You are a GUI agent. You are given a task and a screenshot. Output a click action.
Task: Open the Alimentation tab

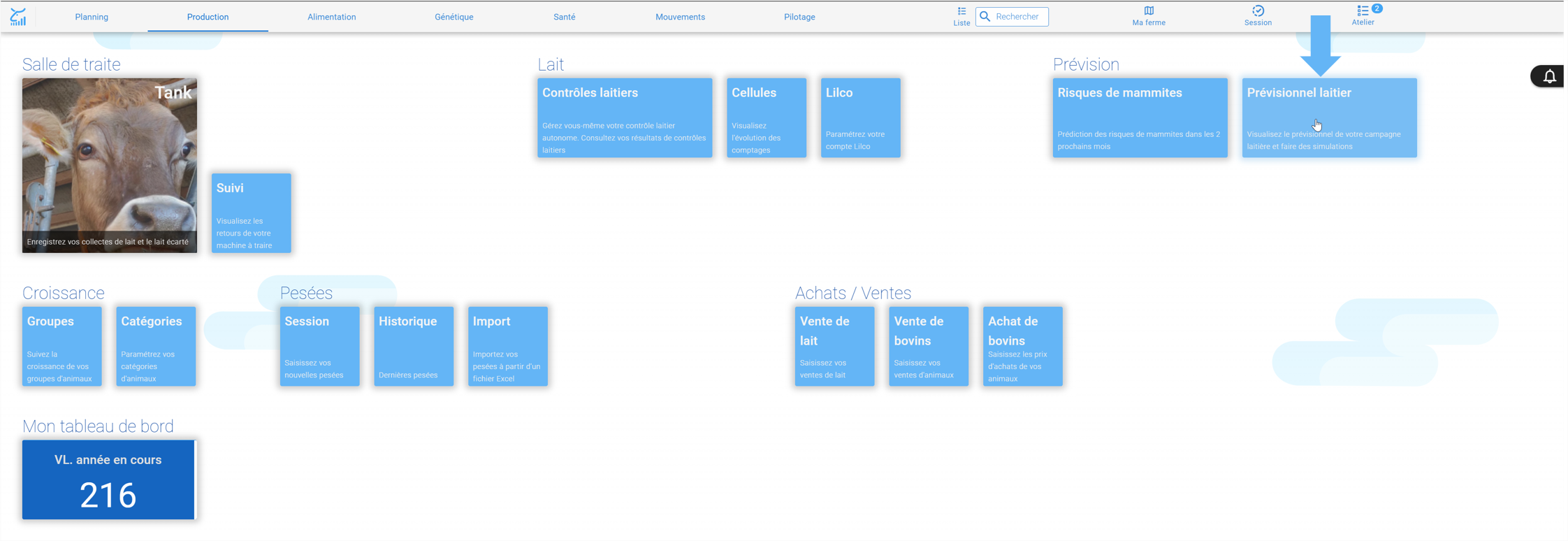pos(332,17)
